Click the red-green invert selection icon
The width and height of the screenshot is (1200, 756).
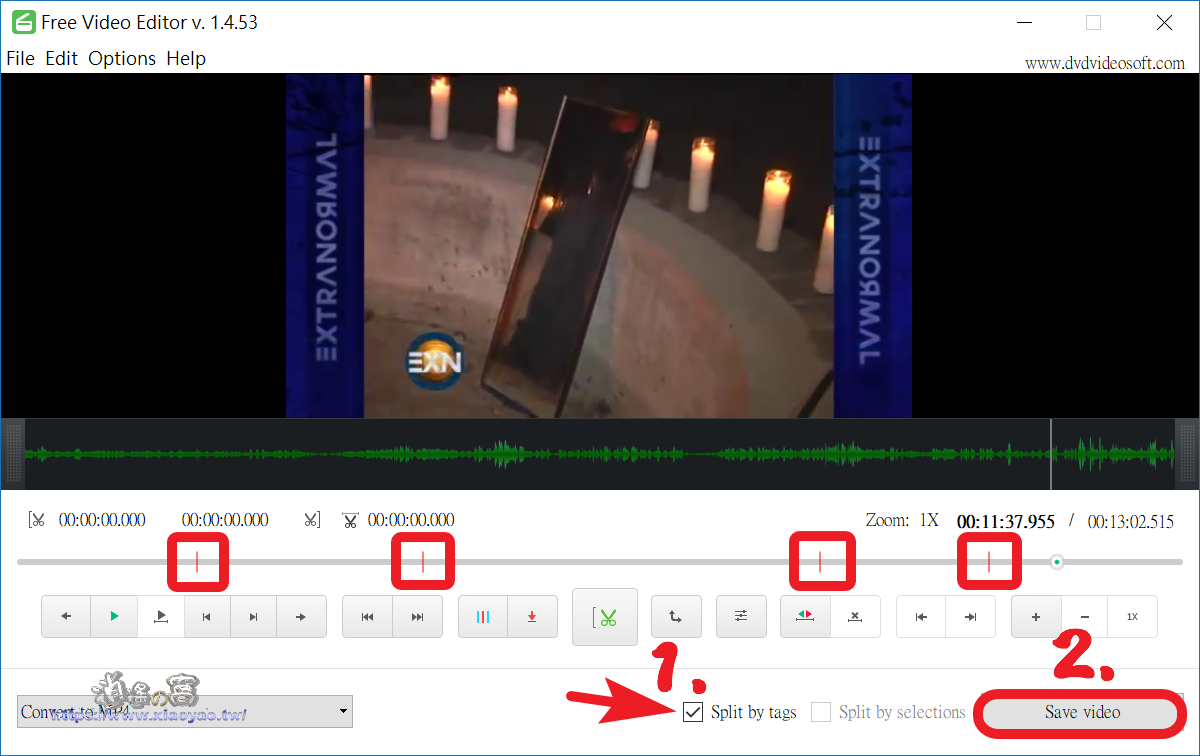(x=805, y=617)
